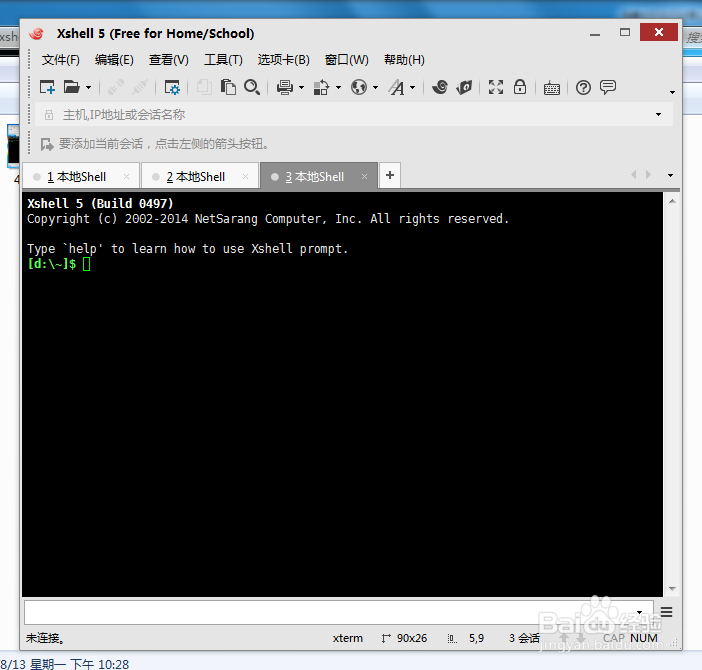Click the 未连接 status text
Screen dimensions: 702x670
point(44,638)
